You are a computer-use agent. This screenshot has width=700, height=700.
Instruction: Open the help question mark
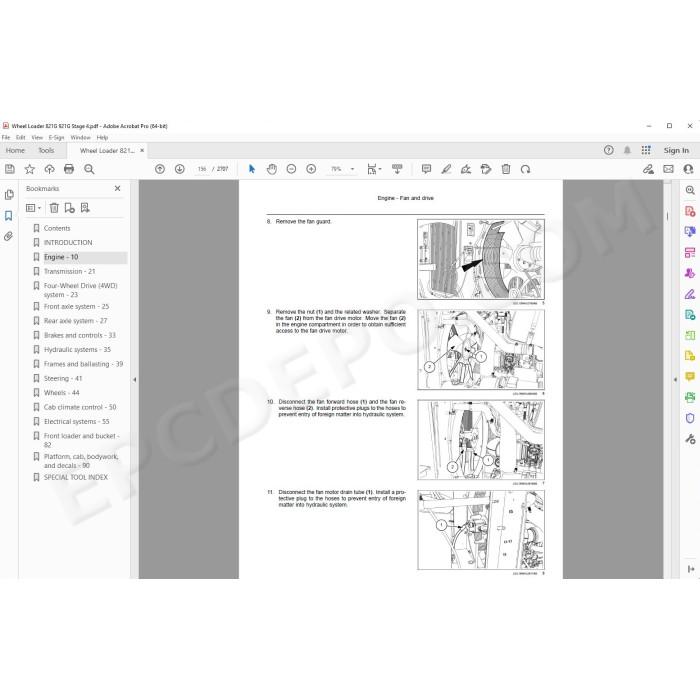(x=608, y=150)
